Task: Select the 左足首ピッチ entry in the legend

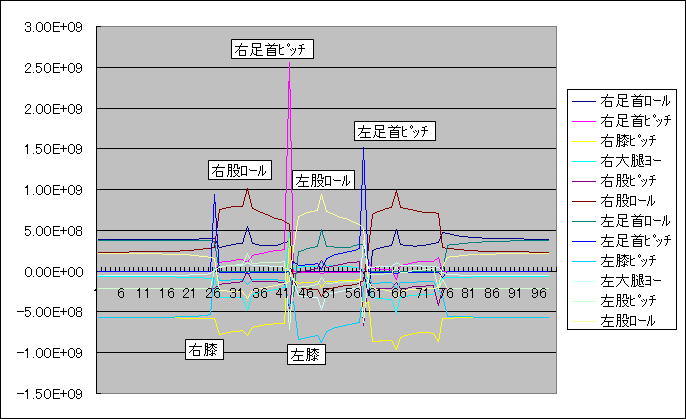Action: tap(621, 241)
